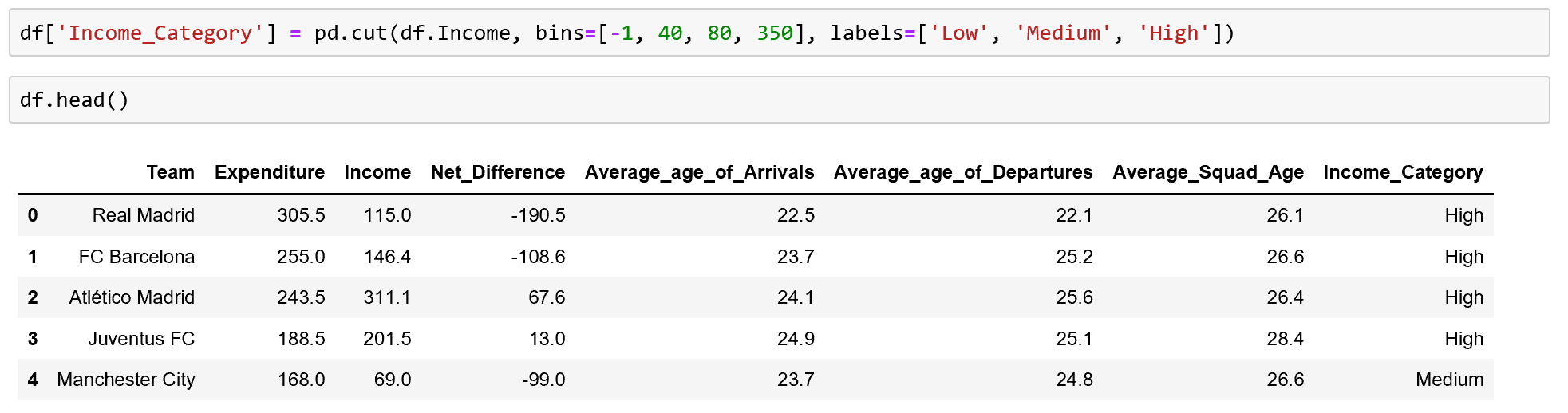The image size is (1568, 413).
Task: Select the Manchester City team cell
Action: tap(126, 380)
